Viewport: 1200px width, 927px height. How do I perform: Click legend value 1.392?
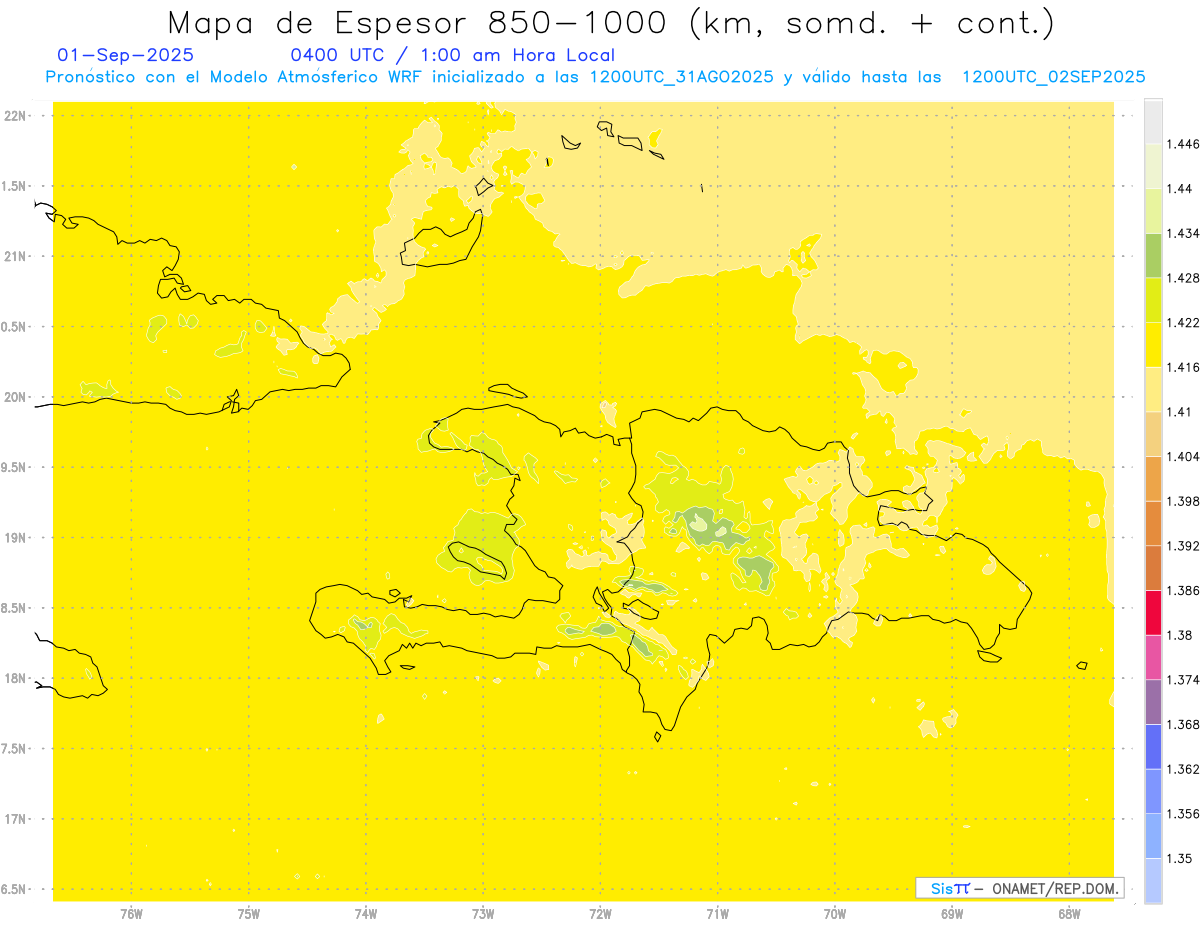point(1183,546)
